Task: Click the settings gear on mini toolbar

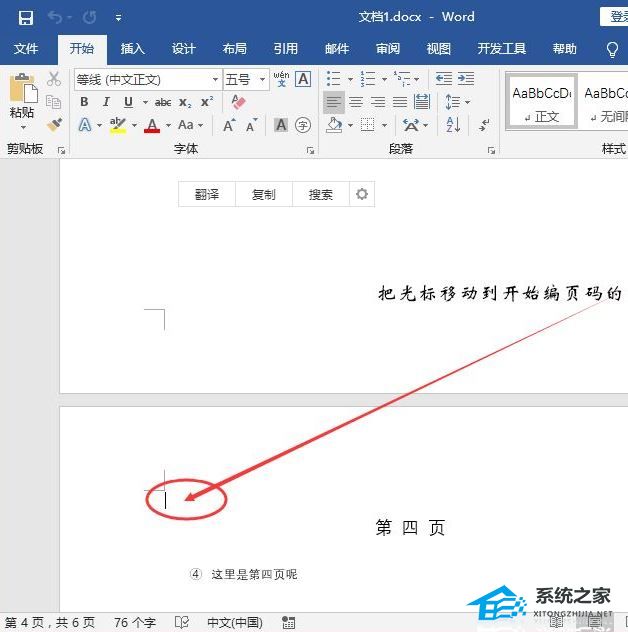Action: pos(362,195)
